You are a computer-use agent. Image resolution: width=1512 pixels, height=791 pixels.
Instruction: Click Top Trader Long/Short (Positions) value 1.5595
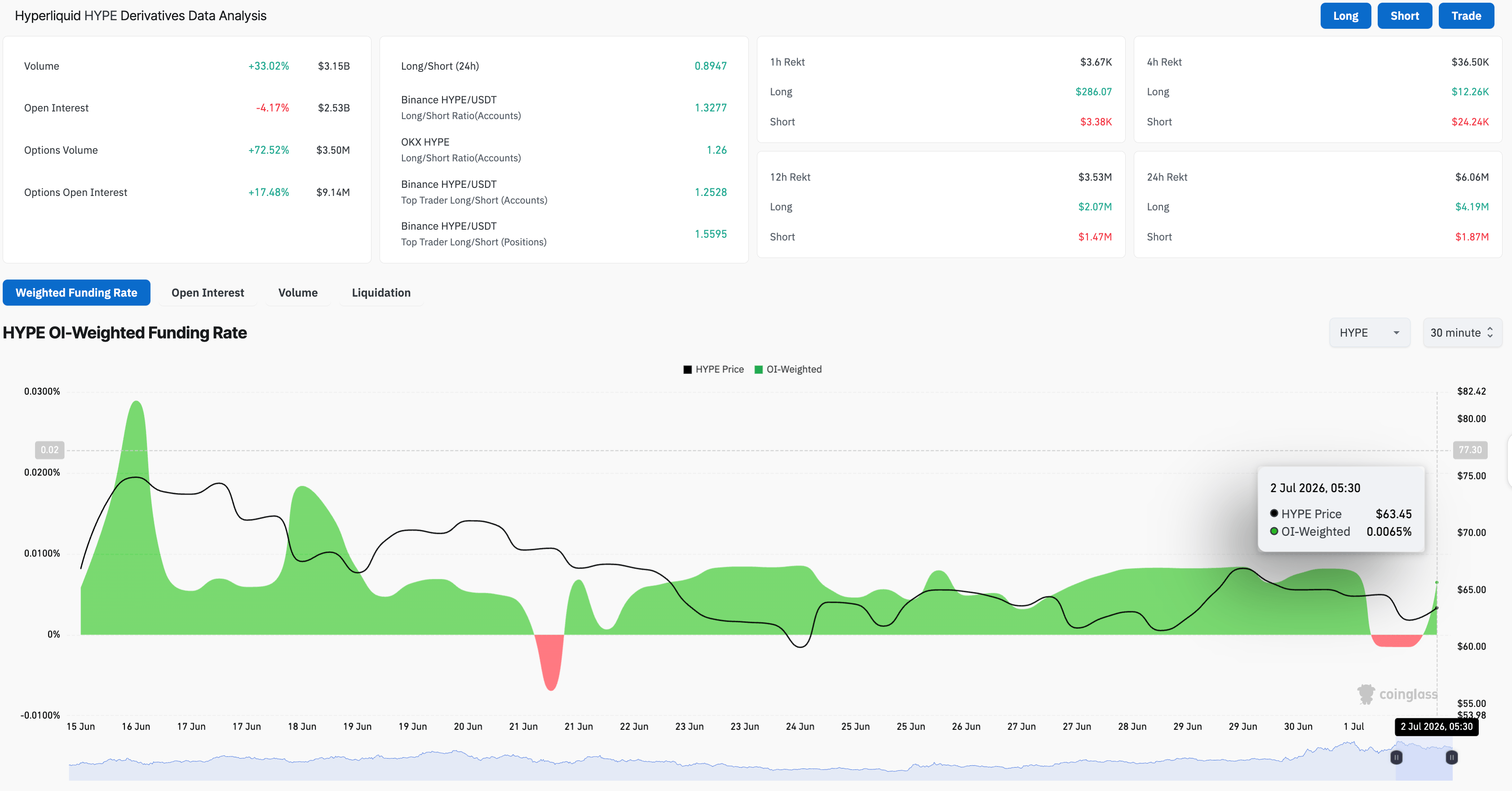click(710, 234)
